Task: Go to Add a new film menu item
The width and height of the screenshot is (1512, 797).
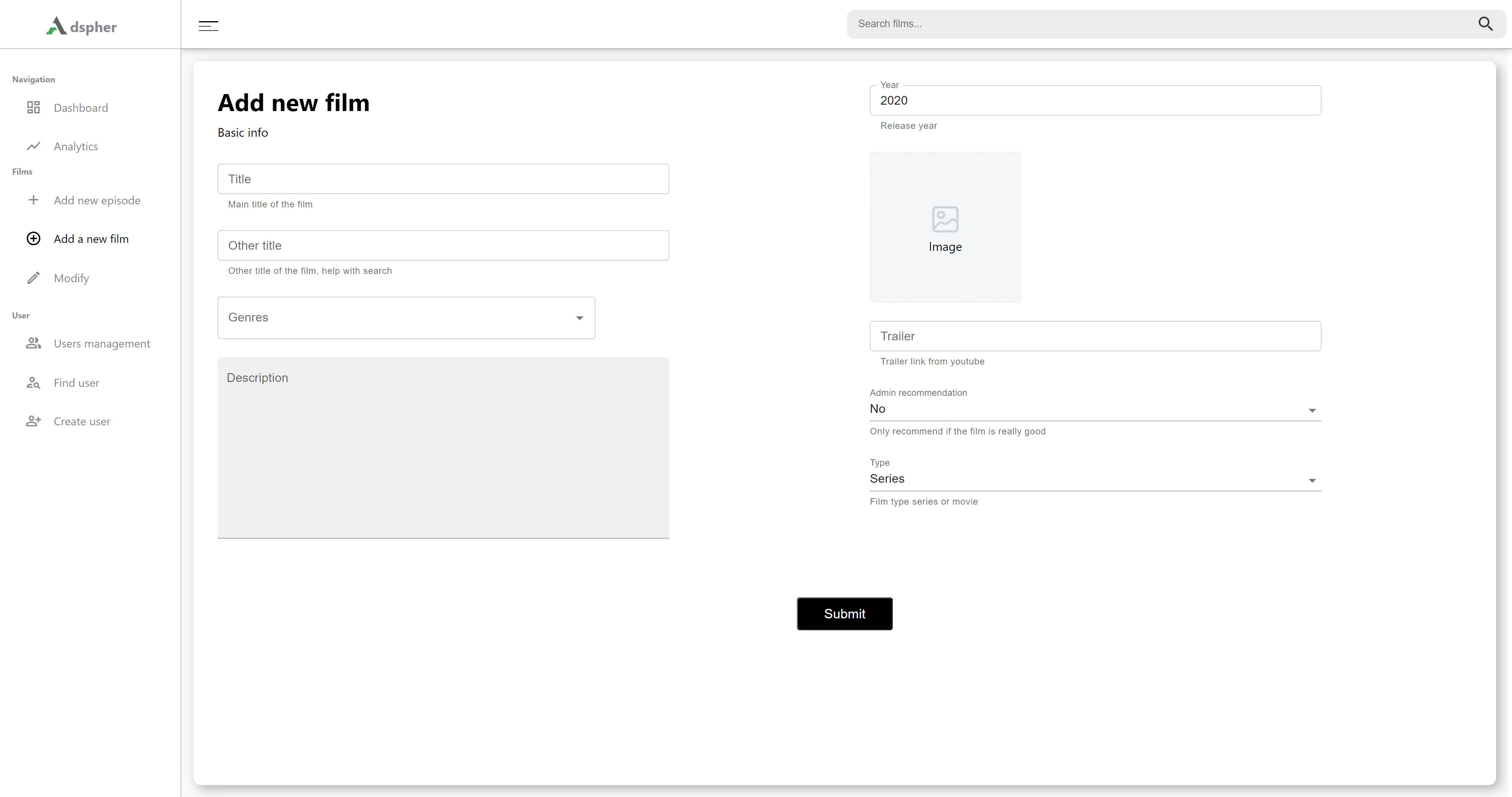Action: (x=91, y=239)
